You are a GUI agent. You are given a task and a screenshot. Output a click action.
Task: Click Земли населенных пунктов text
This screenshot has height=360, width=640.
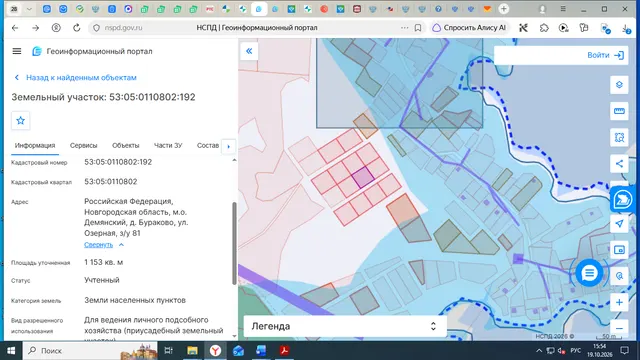(135, 300)
